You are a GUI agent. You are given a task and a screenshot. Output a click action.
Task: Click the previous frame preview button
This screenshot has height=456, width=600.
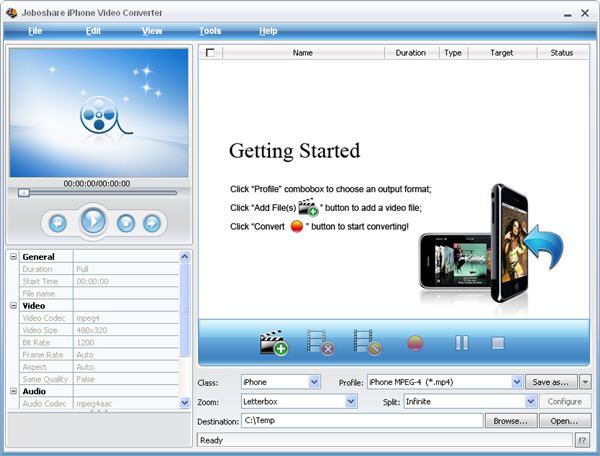tap(58, 223)
